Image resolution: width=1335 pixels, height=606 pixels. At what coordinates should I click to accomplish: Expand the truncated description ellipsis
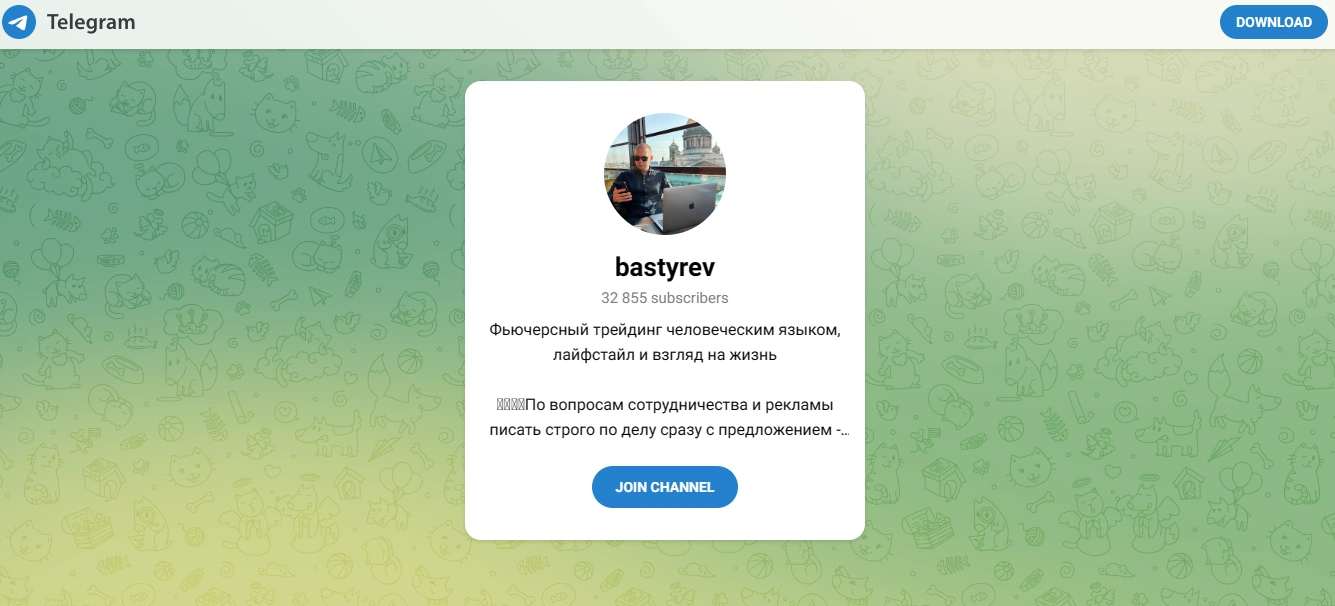pos(844,432)
